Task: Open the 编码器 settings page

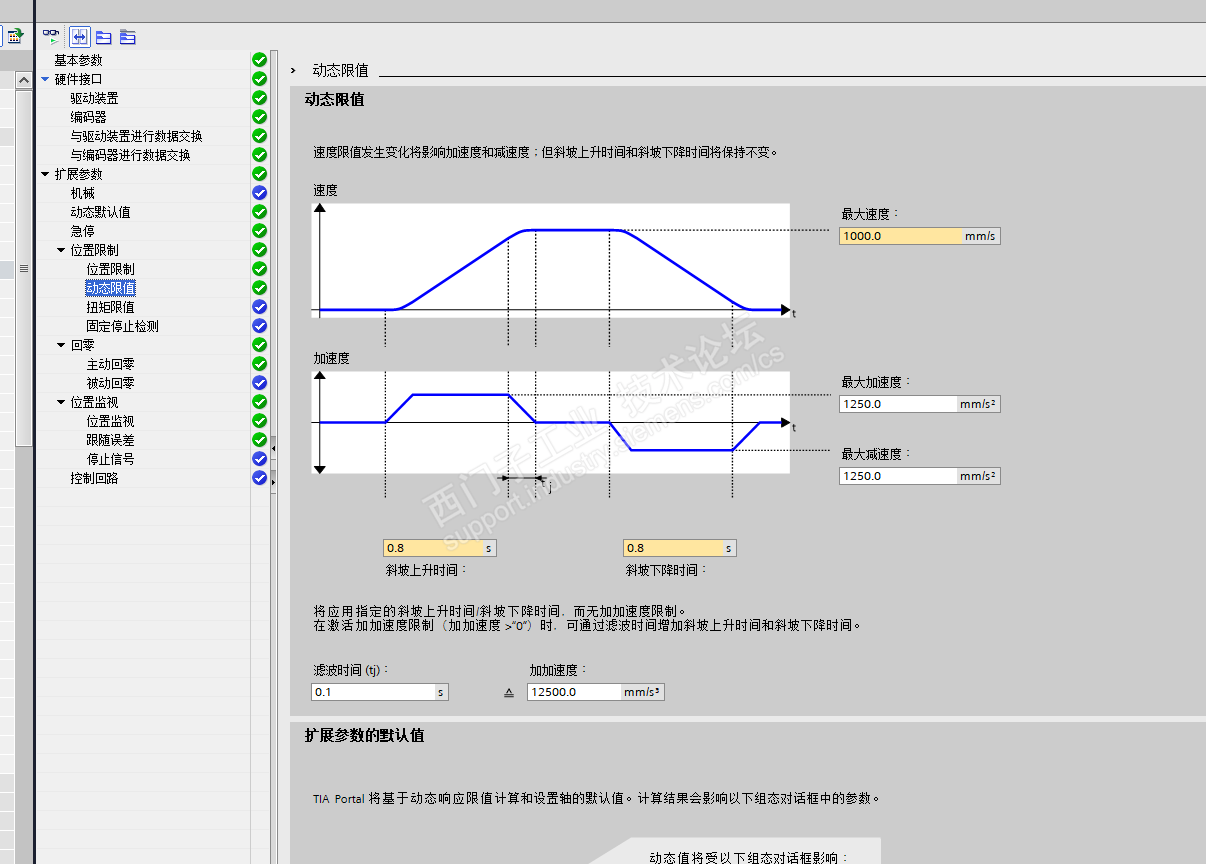Action: 88,117
